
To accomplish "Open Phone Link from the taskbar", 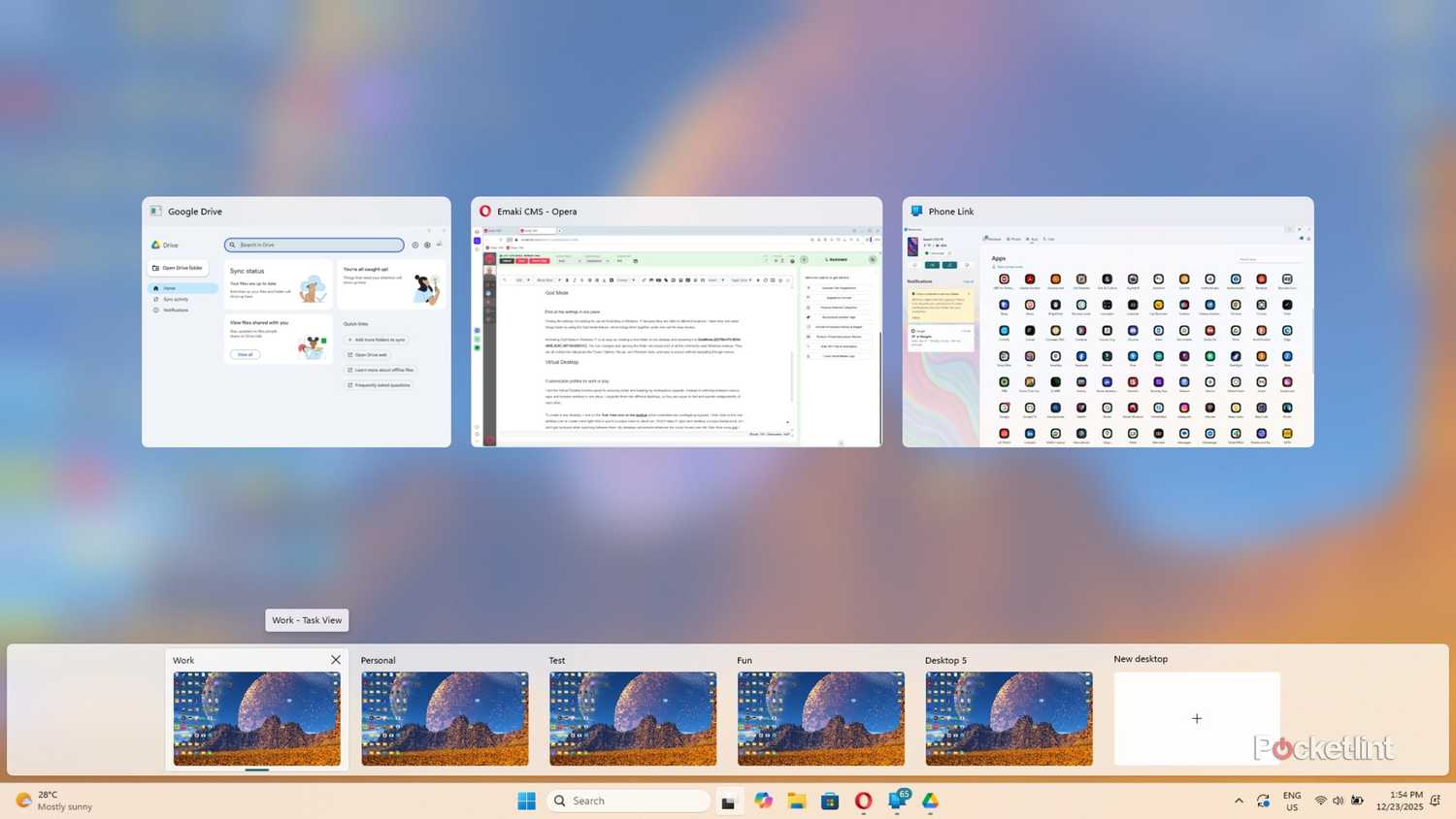I will pyautogui.click(x=895, y=801).
